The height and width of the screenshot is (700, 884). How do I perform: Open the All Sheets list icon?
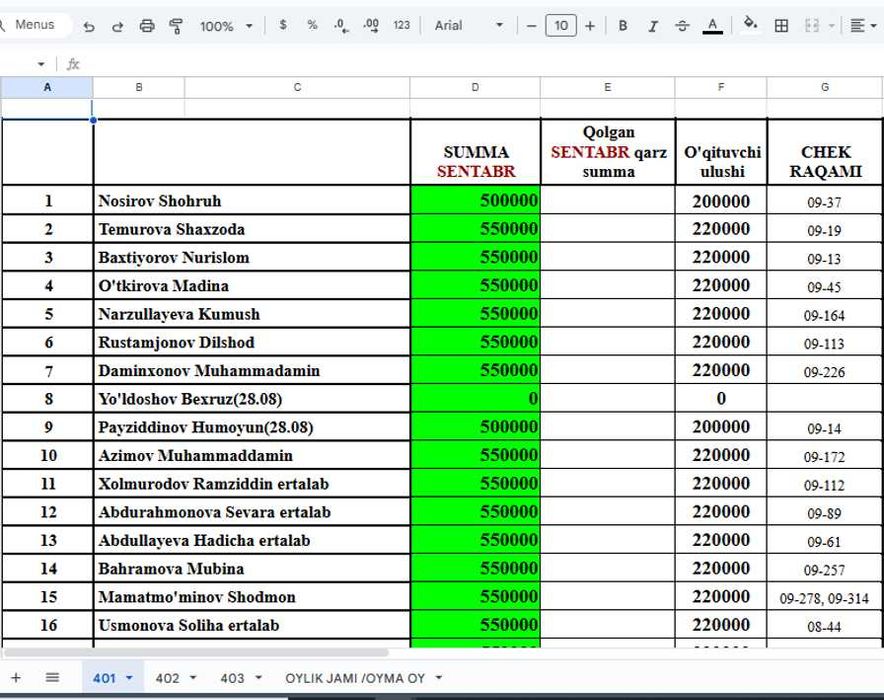(52, 677)
